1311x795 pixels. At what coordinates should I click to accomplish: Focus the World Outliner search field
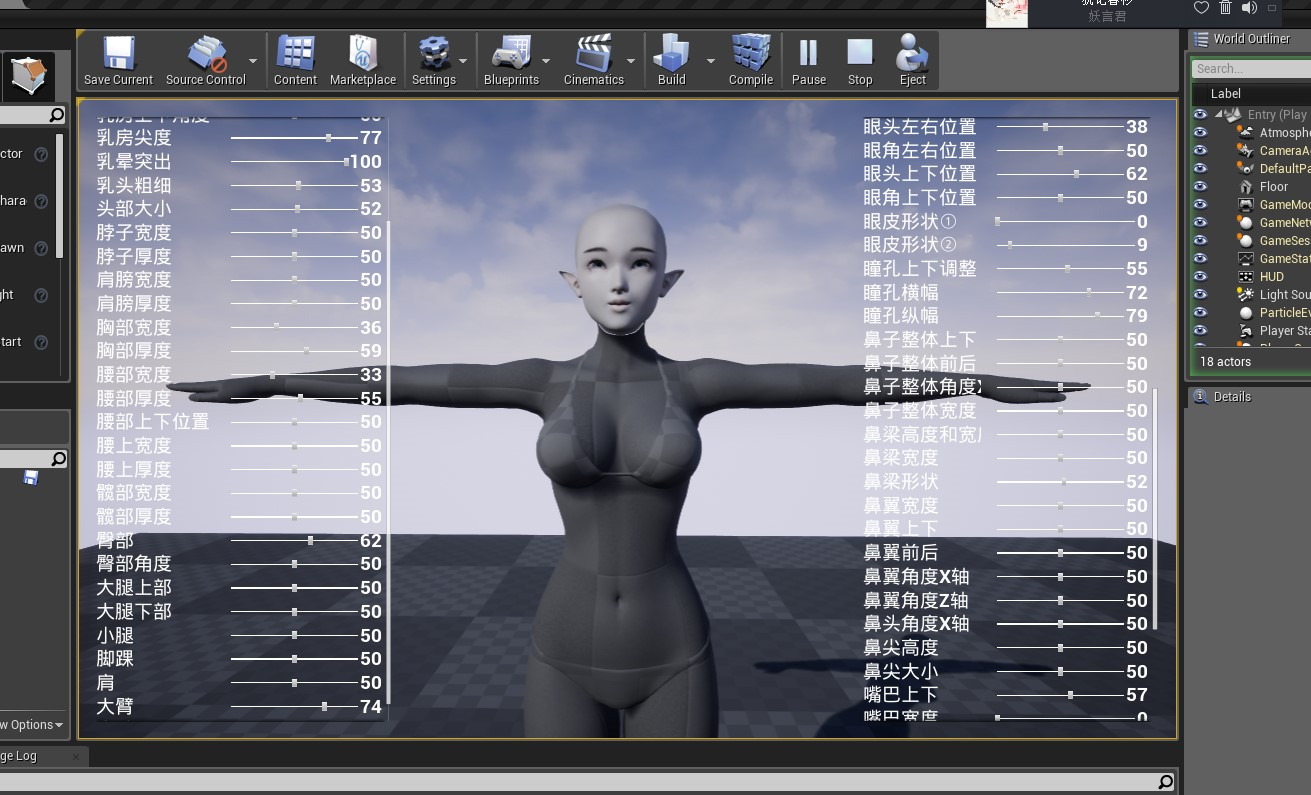point(1251,69)
